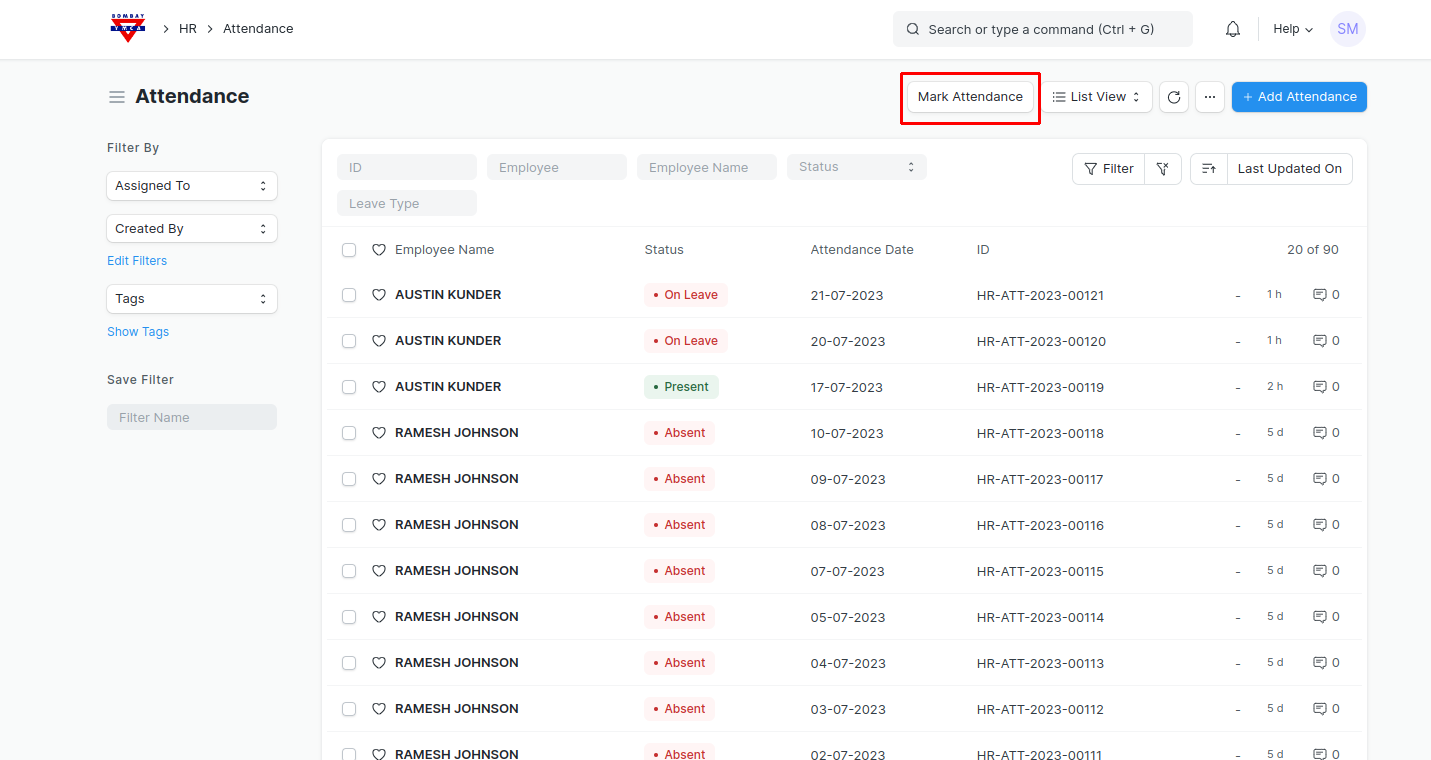The width and height of the screenshot is (1431, 760).
Task: Check the HR-ATT-2023-00121 row checkbox
Action: coord(349,295)
